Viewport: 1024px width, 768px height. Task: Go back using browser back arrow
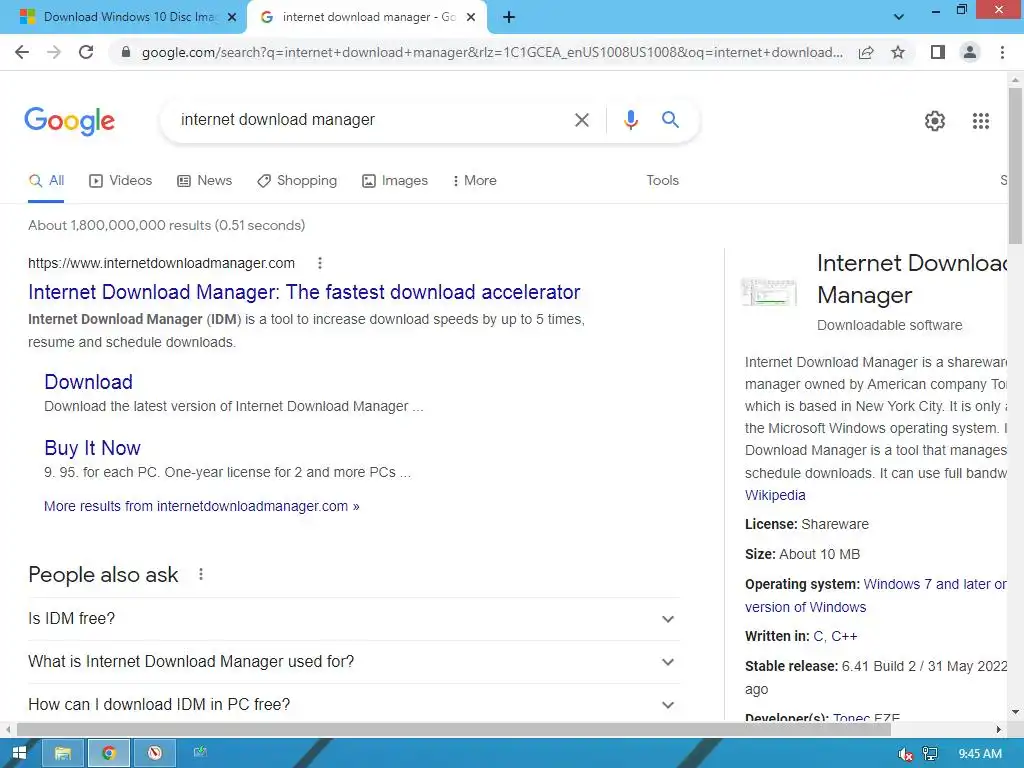coord(22,52)
